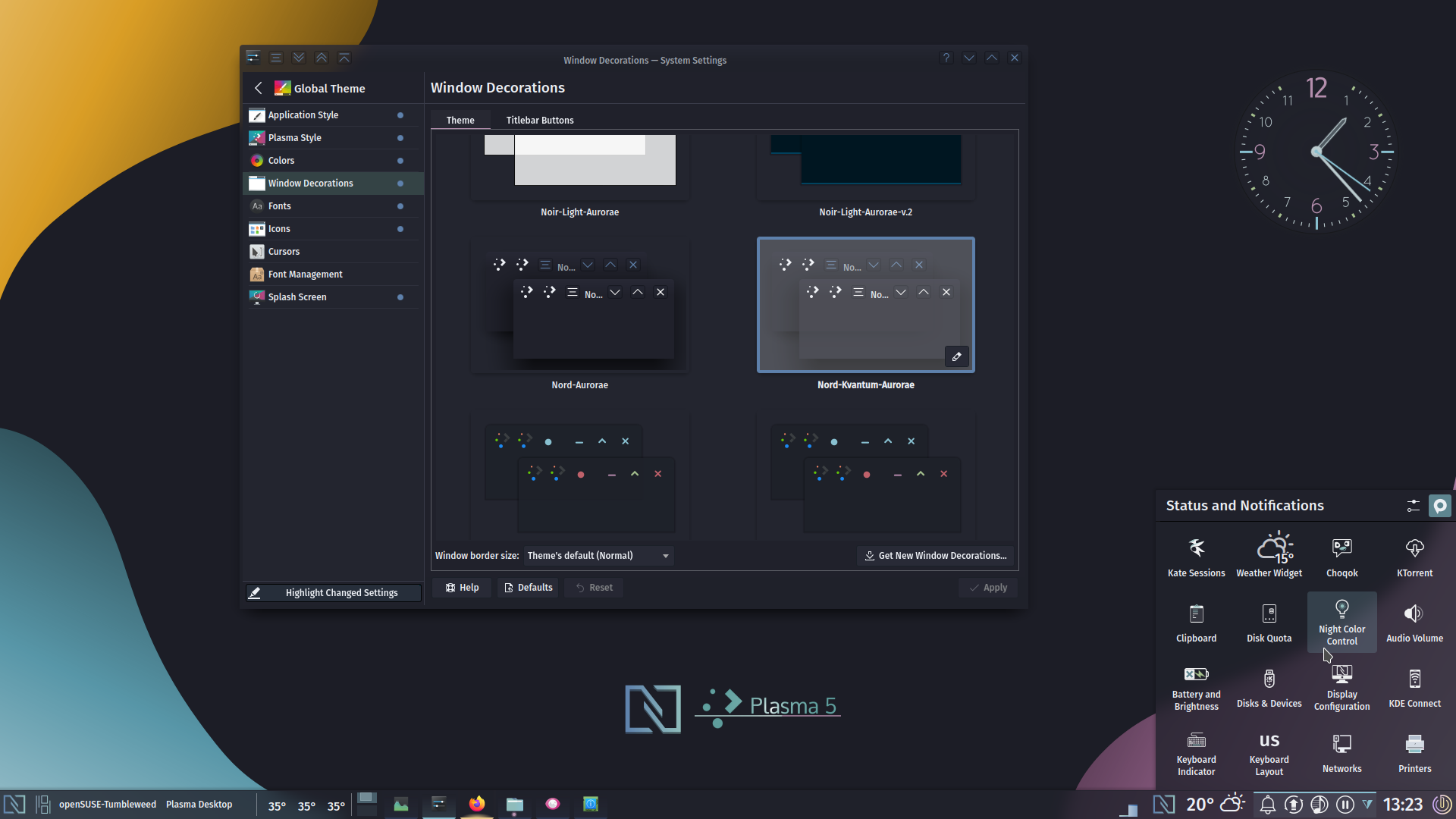Open the Networks applet

(1341, 752)
